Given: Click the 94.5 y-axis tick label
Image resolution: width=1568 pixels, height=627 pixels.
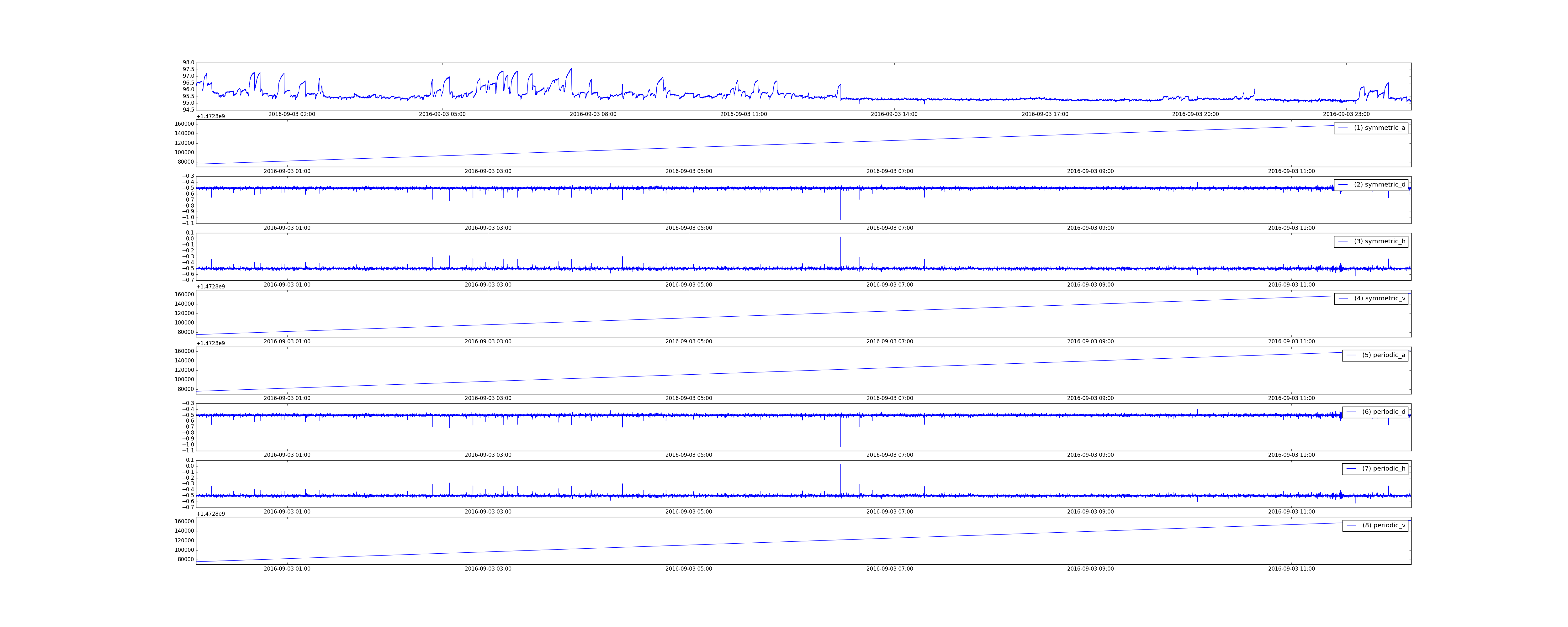Looking at the screenshot, I should pyautogui.click(x=188, y=110).
